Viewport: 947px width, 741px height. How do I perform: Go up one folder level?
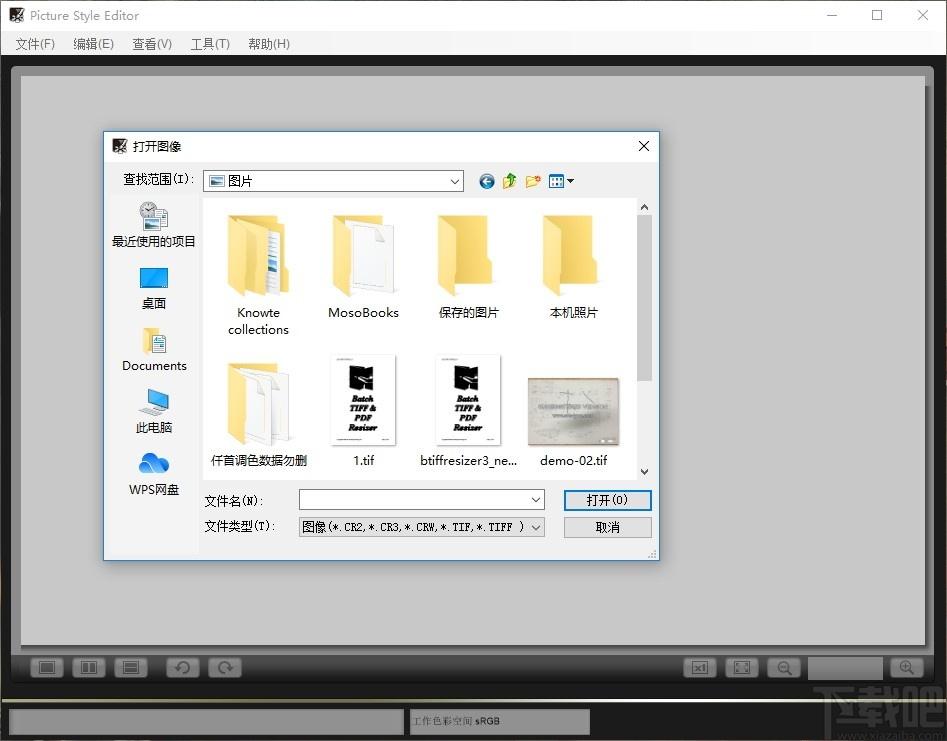tap(510, 181)
